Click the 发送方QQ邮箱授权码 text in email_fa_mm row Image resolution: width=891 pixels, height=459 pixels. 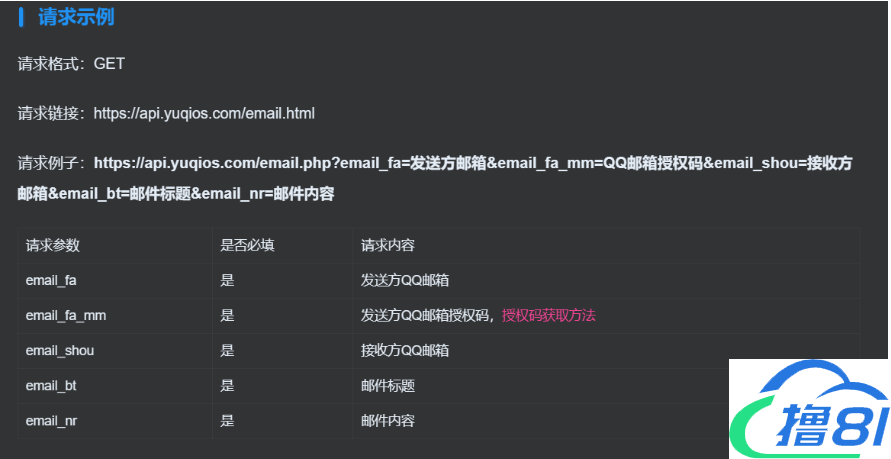pos(426,315)
